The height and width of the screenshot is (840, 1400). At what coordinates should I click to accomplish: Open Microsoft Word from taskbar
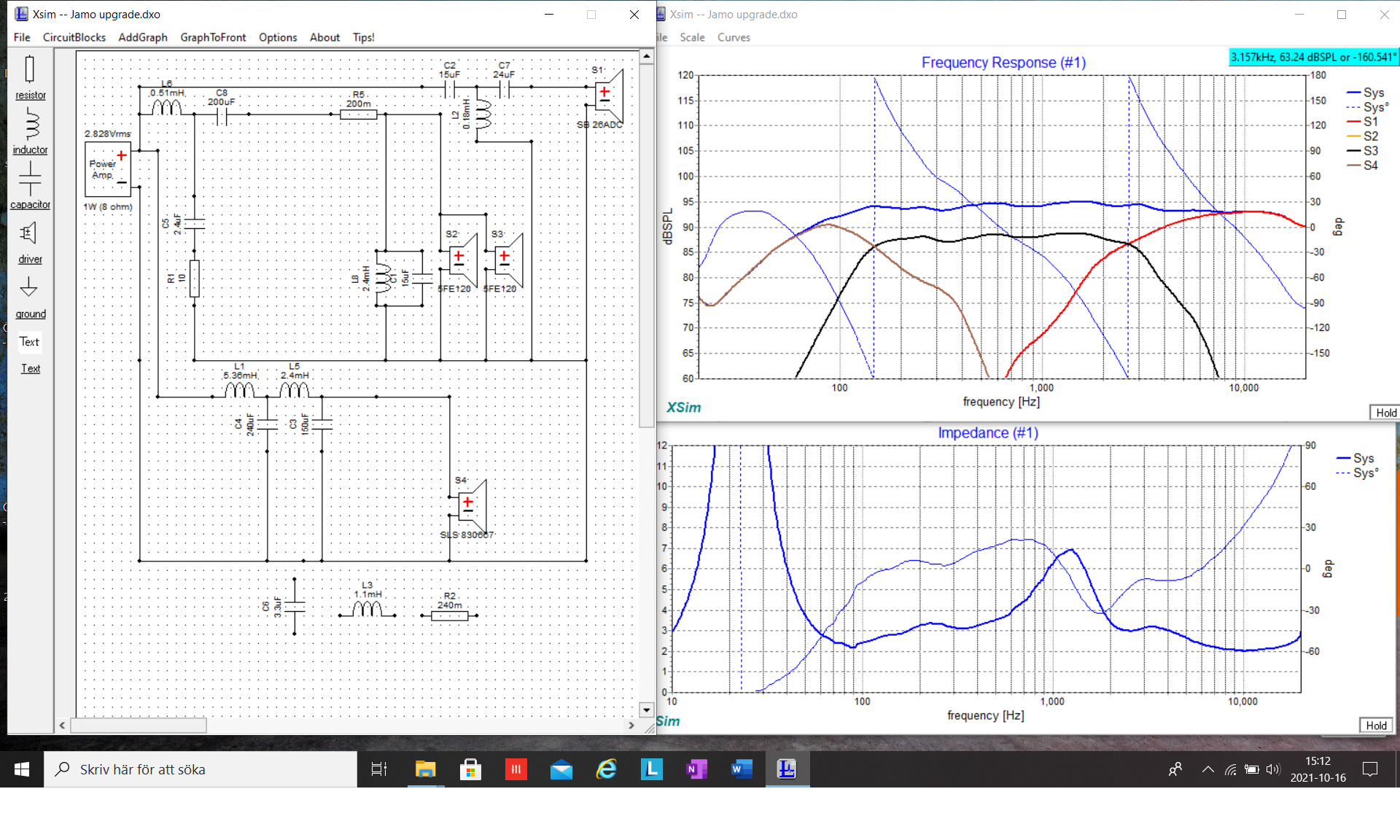pyautogui.click(x=742, y=769)
